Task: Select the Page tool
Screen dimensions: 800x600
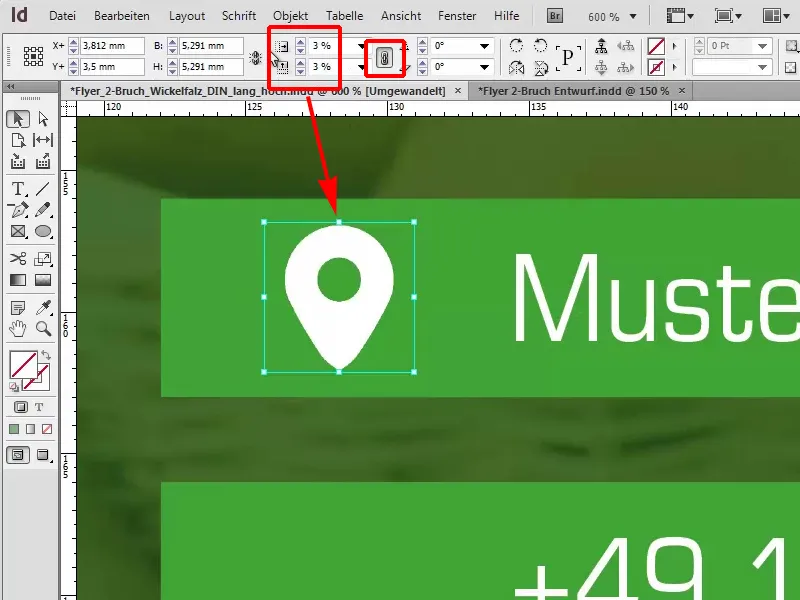Action: [18, 140]
